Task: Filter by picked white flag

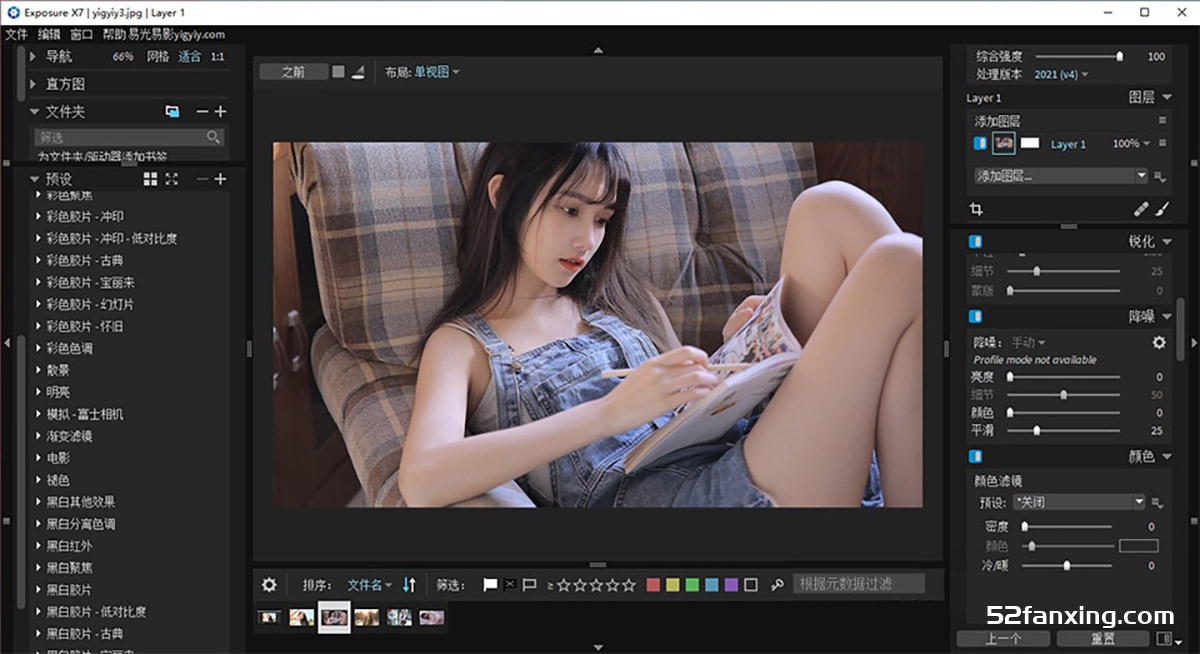Action: (x=490, y=585)
